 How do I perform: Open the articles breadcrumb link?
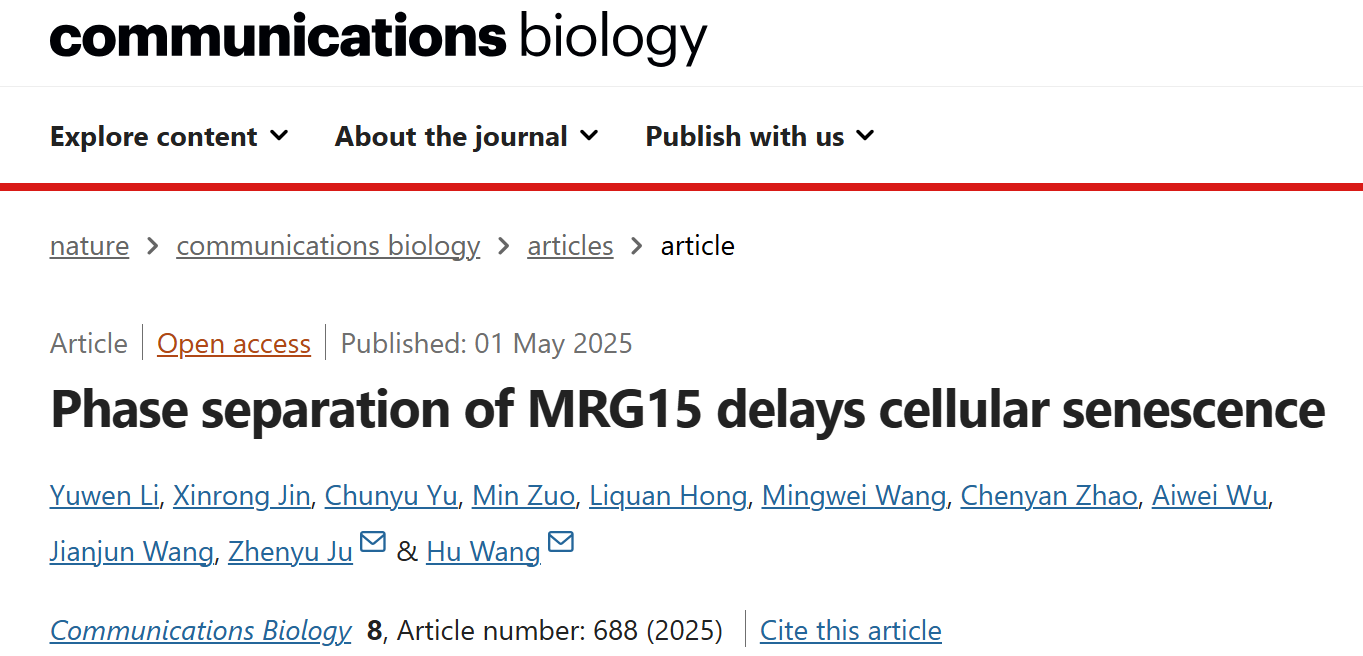(x=570, y=246)
